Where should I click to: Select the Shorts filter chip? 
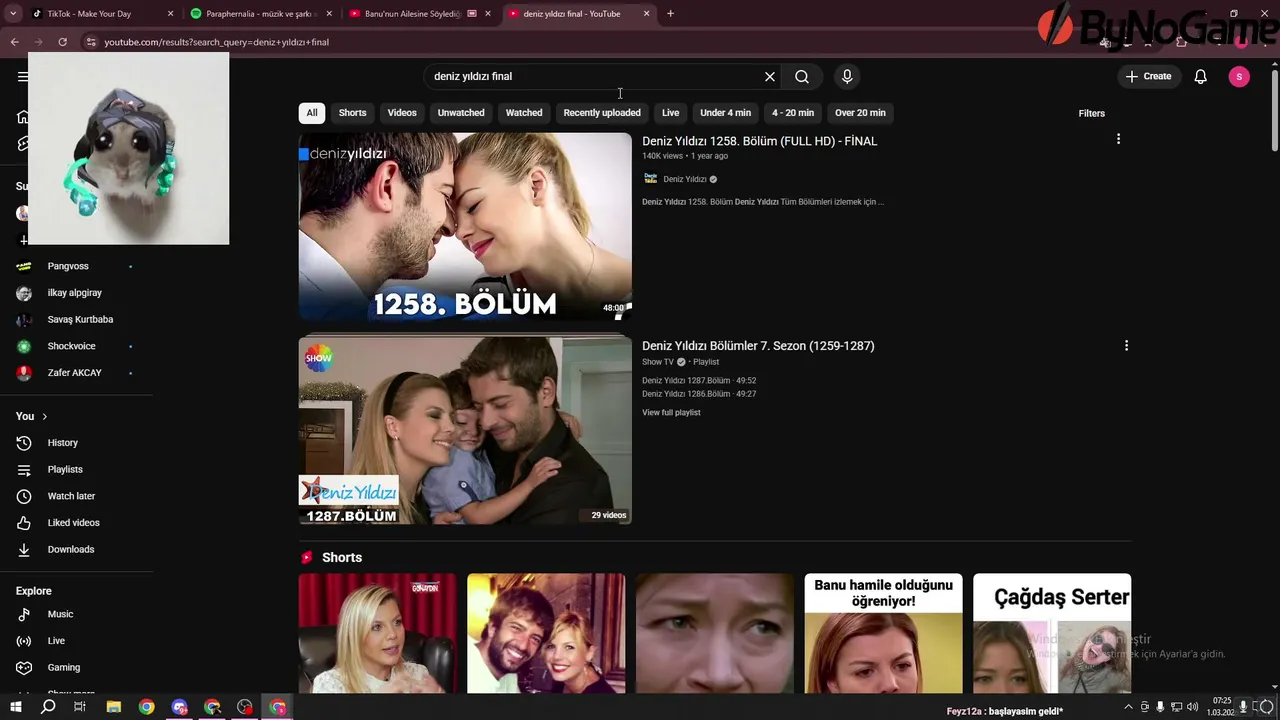pos(352,113)
